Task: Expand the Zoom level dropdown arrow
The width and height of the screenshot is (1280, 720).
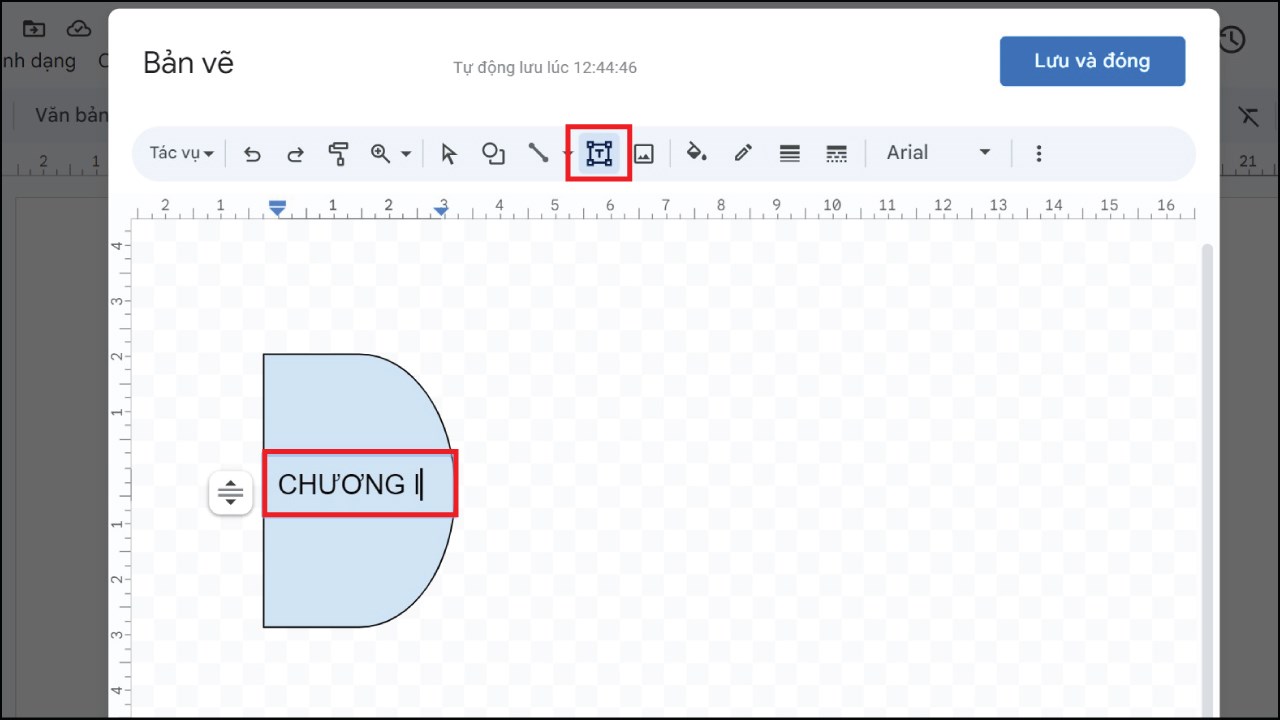Action: [406, 154]
